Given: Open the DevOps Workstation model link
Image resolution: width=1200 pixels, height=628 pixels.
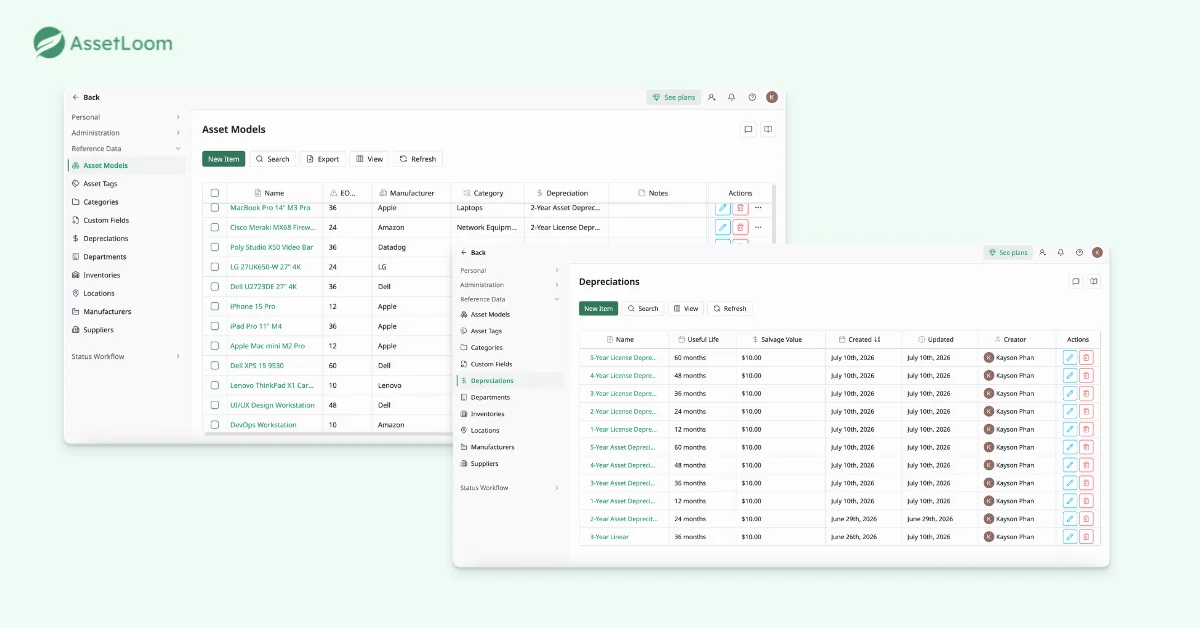Looking at the screenshot, I should point(263,425).
